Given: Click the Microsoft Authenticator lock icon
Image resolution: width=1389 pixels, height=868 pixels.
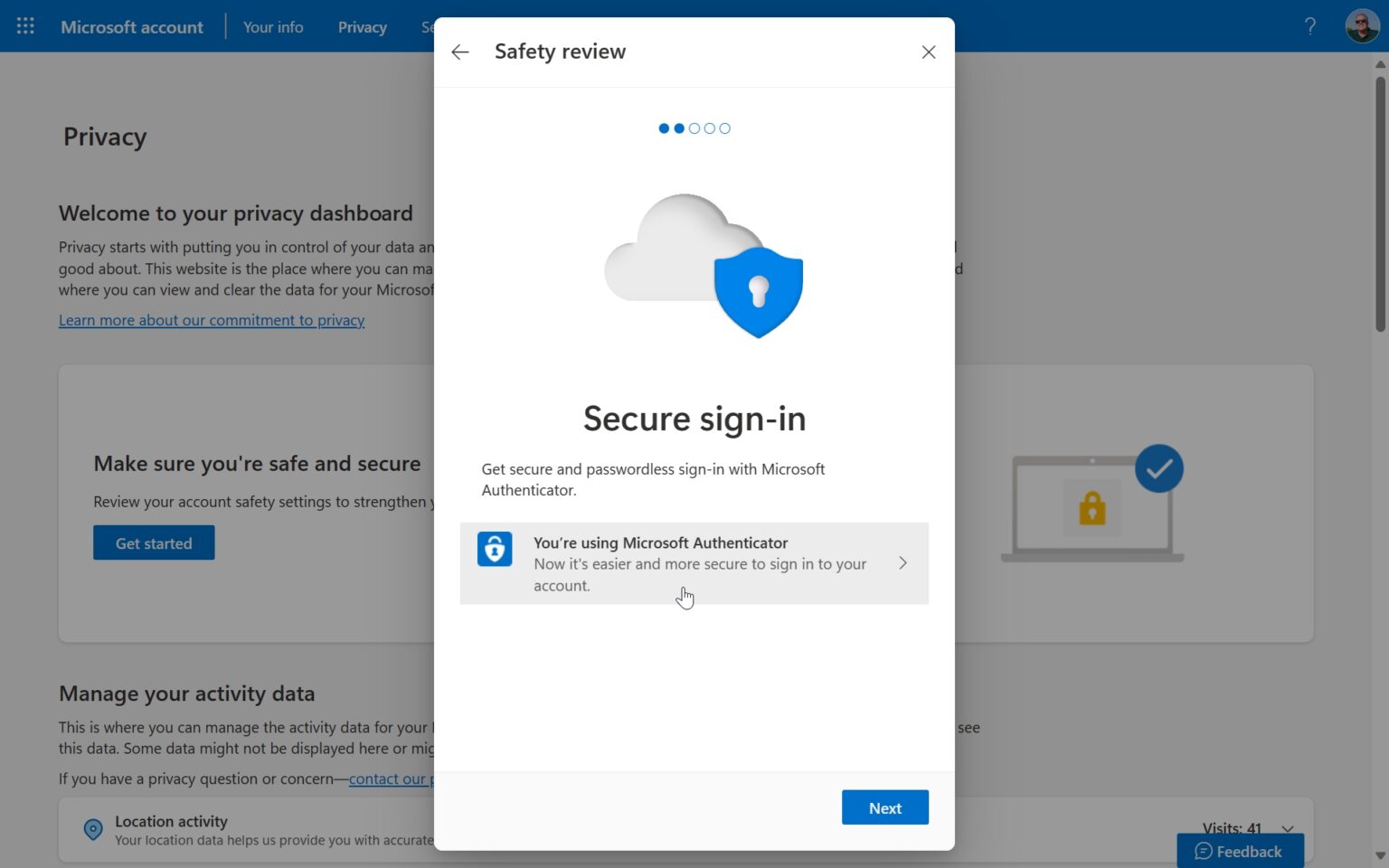Looking at the screenshot, I should click(x=495, y=549).
